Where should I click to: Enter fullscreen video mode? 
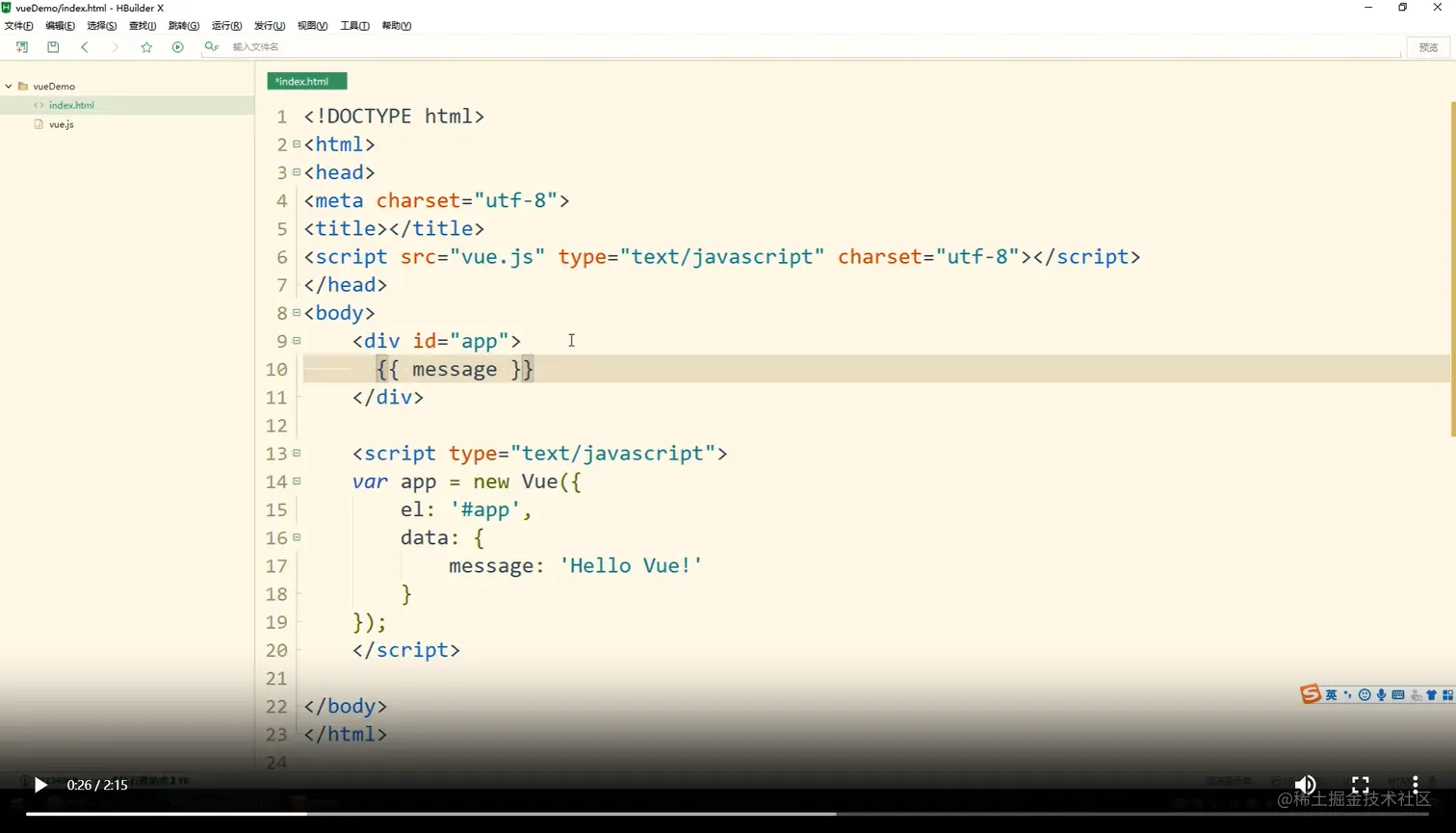pos(1360,785)
